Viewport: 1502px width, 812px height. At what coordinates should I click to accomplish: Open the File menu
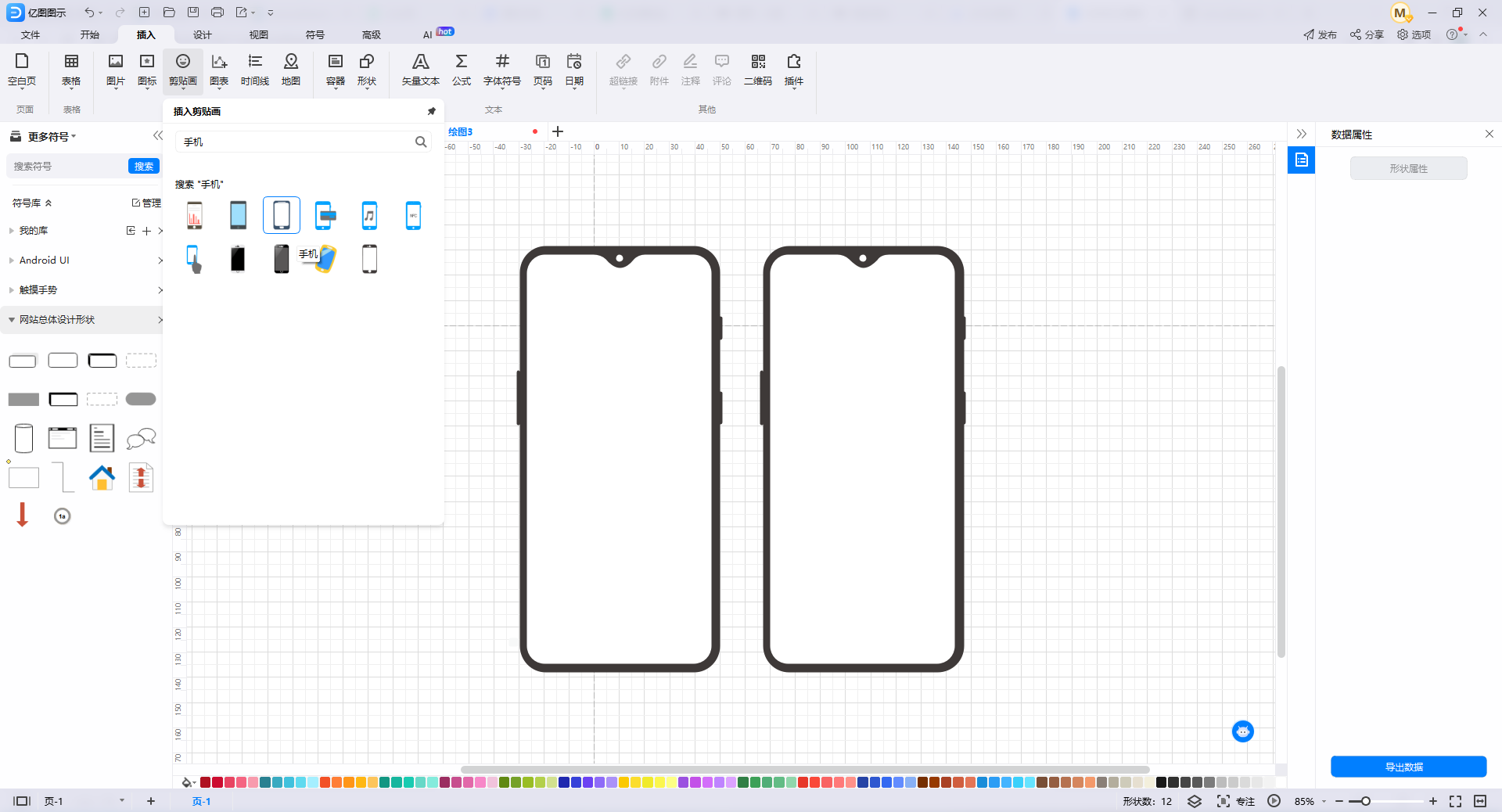click(x=31, y=35)
